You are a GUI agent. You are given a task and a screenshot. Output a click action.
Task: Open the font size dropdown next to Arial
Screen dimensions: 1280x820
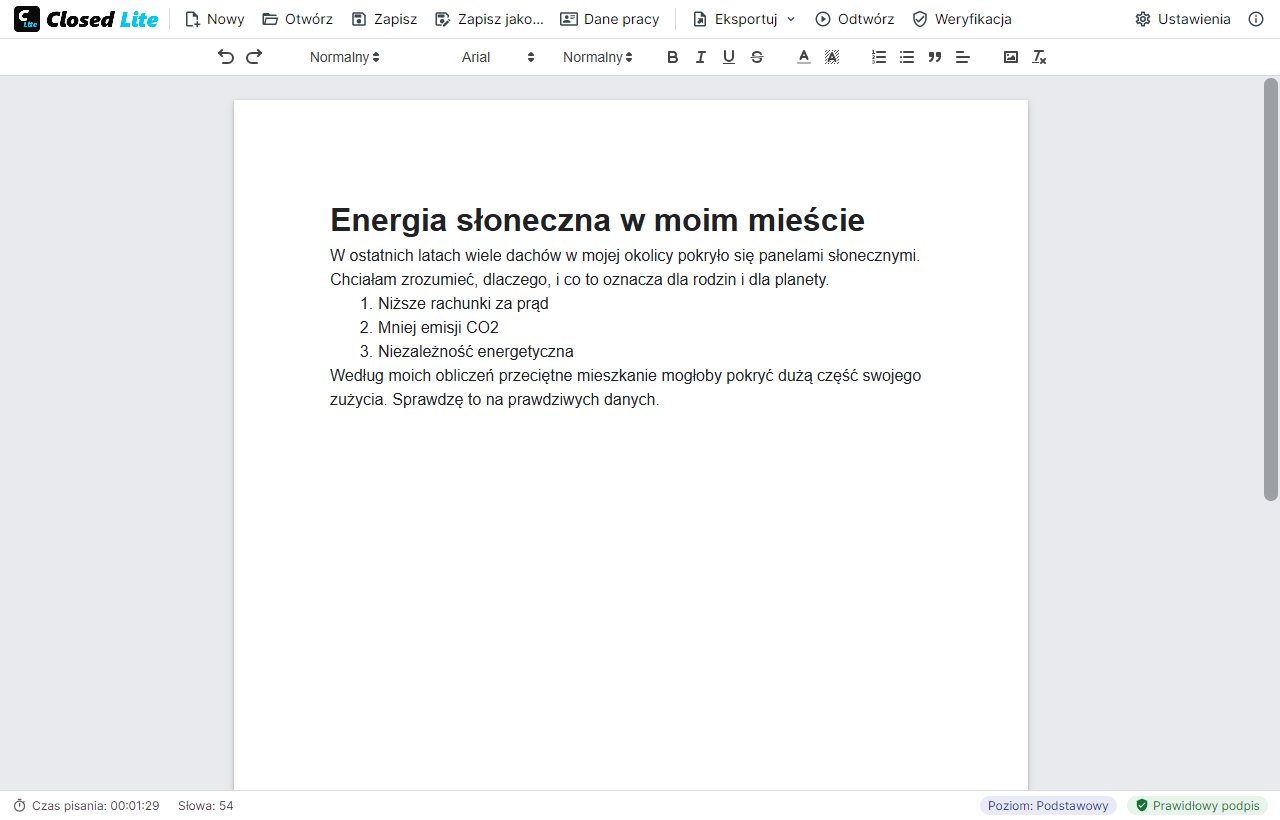pyautogui.click(x=597, y=57)
